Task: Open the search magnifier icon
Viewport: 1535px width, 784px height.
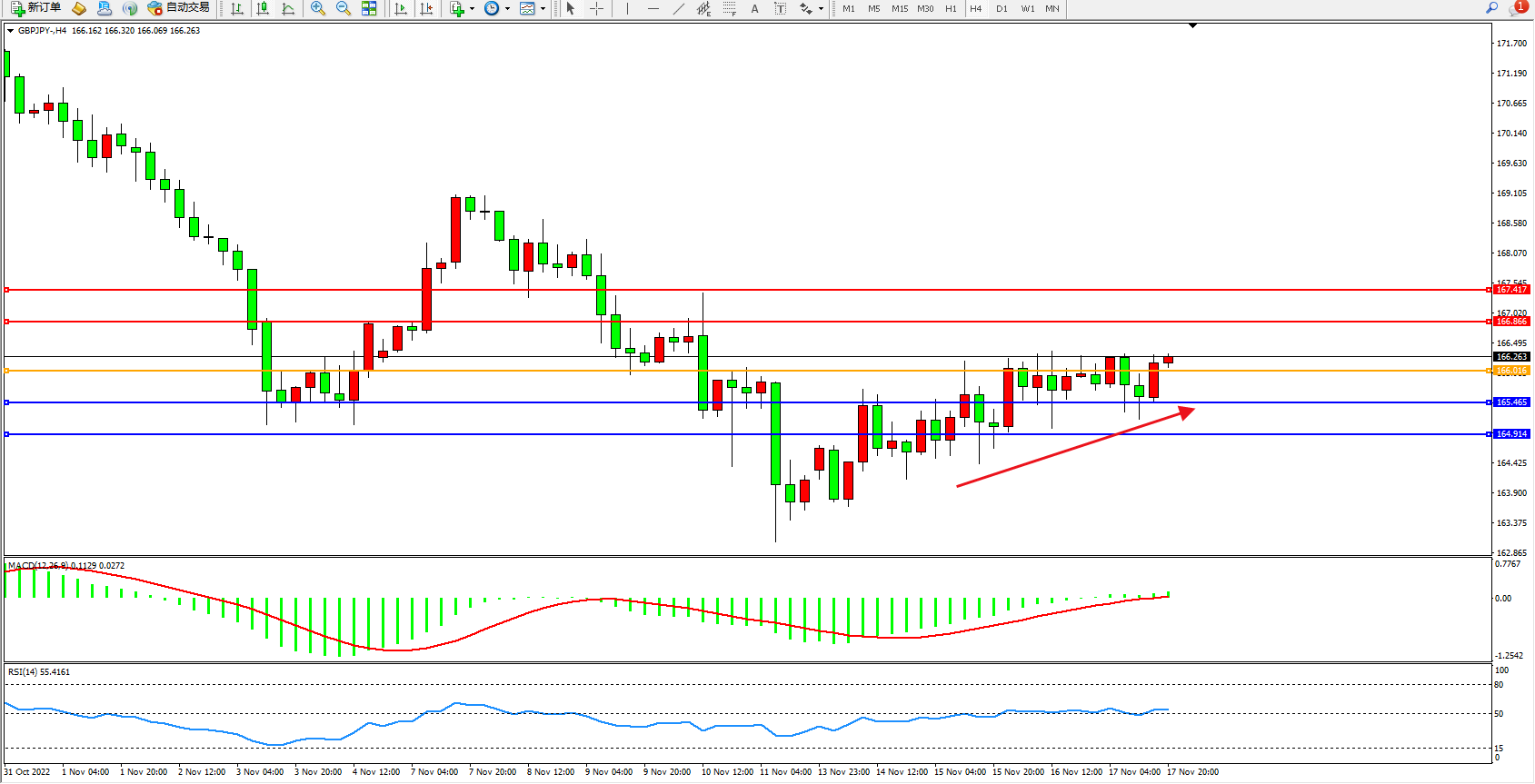Action: 1491,8
